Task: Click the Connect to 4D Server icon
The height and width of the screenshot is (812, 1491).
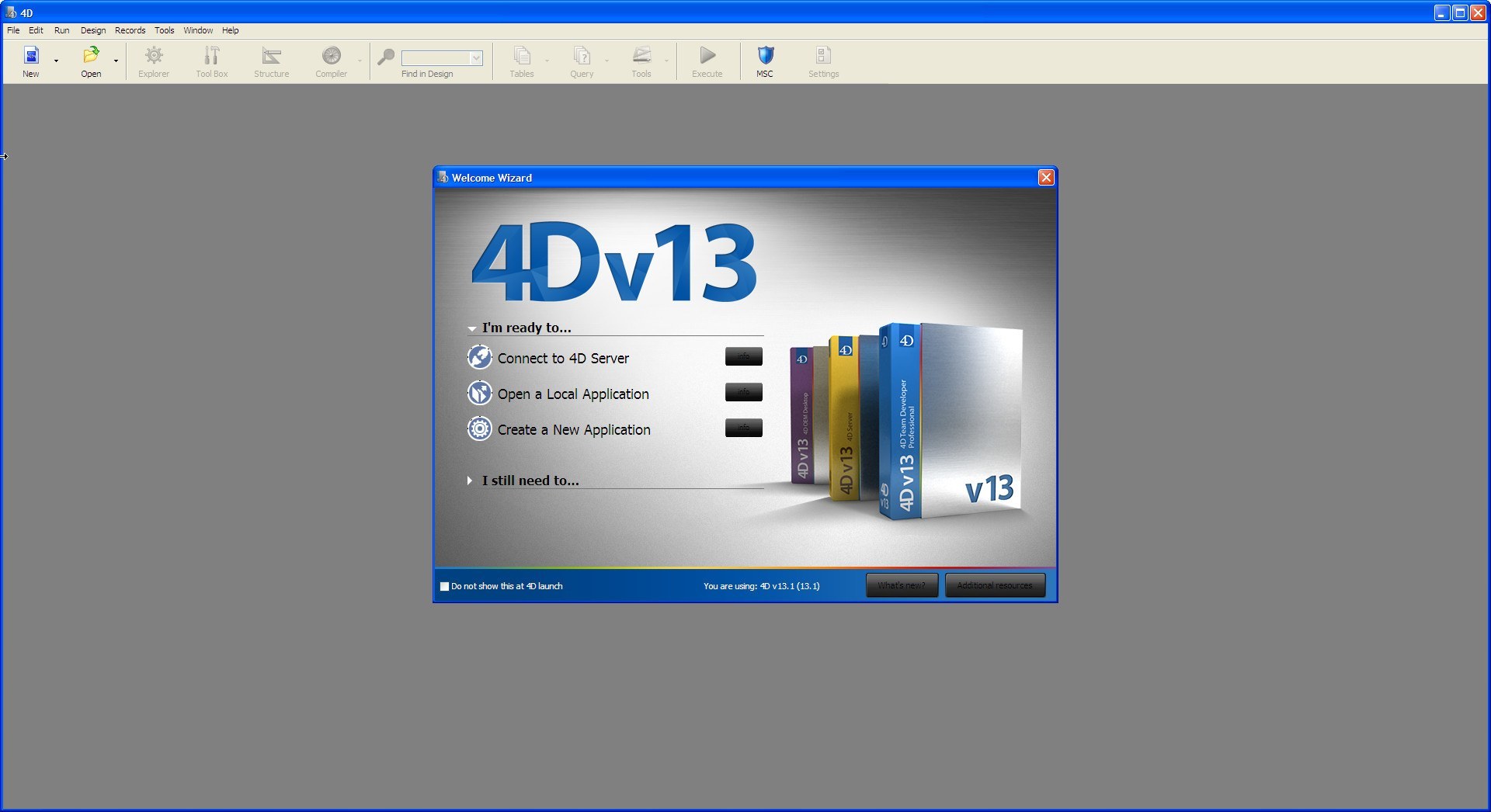Action: point(480,357)
